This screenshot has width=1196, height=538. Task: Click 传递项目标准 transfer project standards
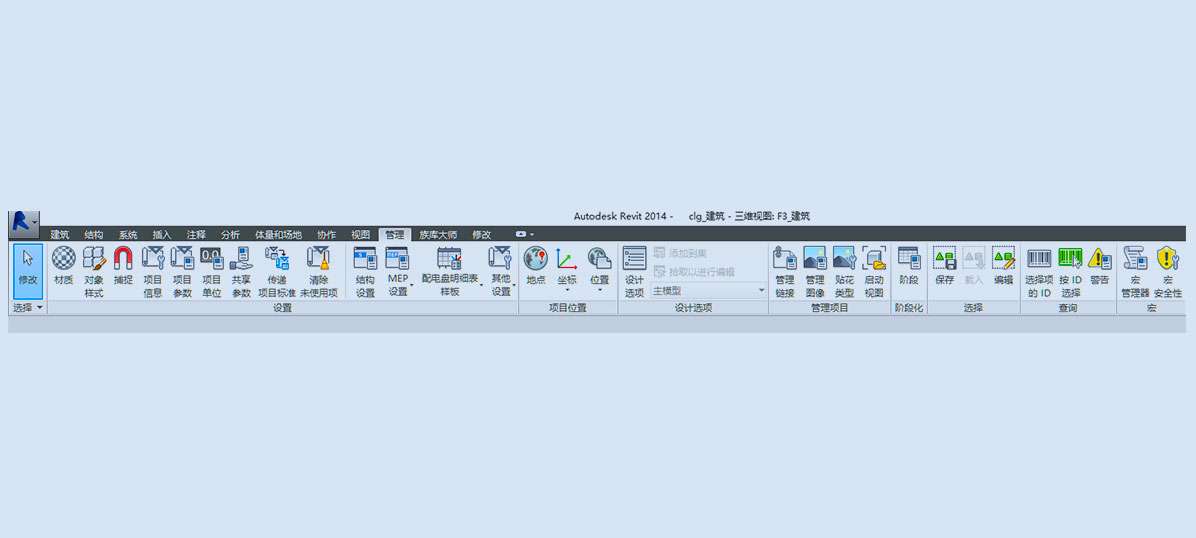277,272
